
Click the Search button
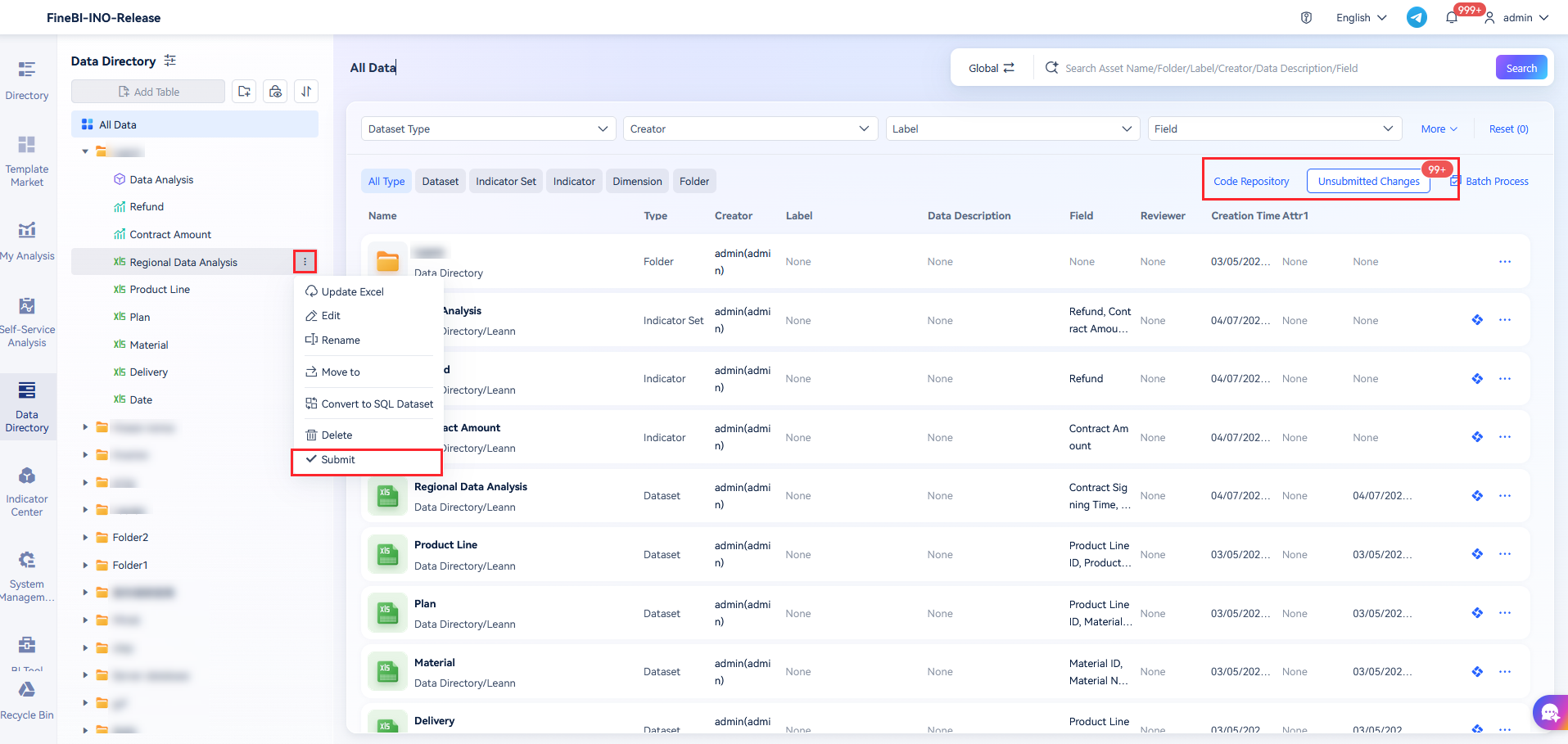pos(1521,68)
